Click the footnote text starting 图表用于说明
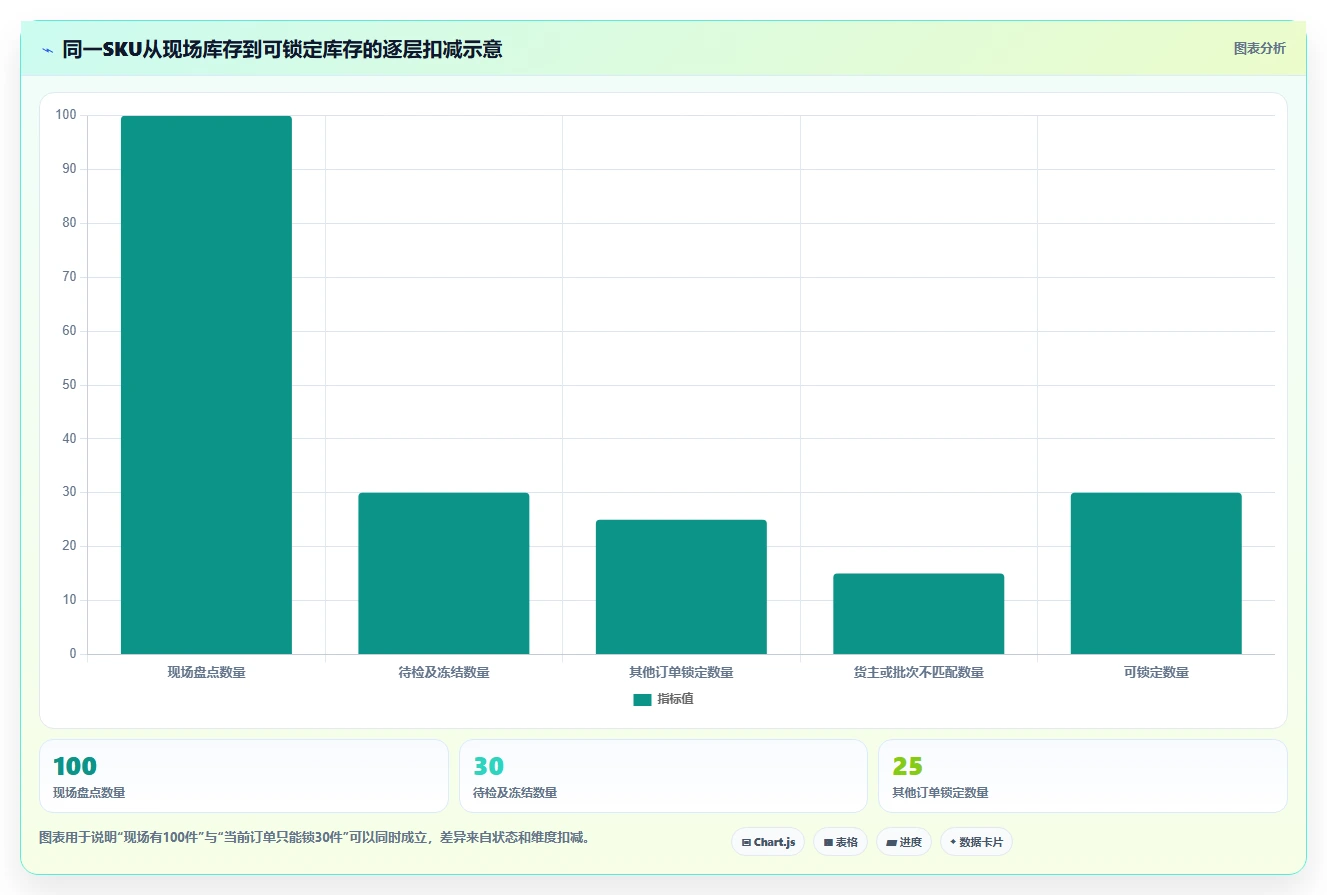The height and width of the screenshot is (895, 1327). click(x=315, y=837)
